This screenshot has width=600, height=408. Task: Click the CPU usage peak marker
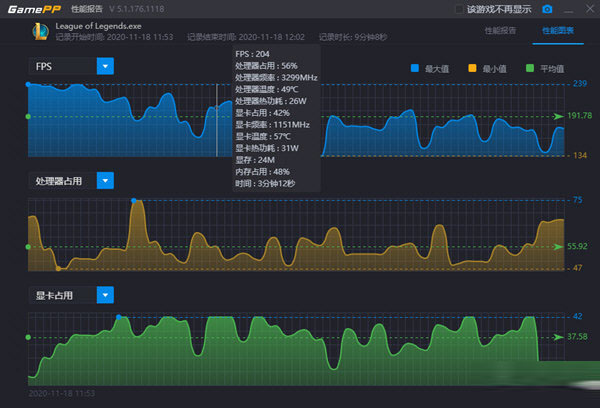coord(134,200)
